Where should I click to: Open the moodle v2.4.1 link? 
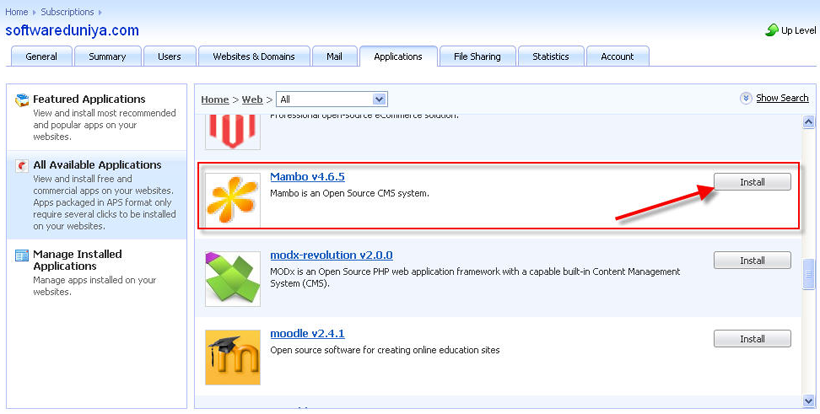tap(308, 334)
